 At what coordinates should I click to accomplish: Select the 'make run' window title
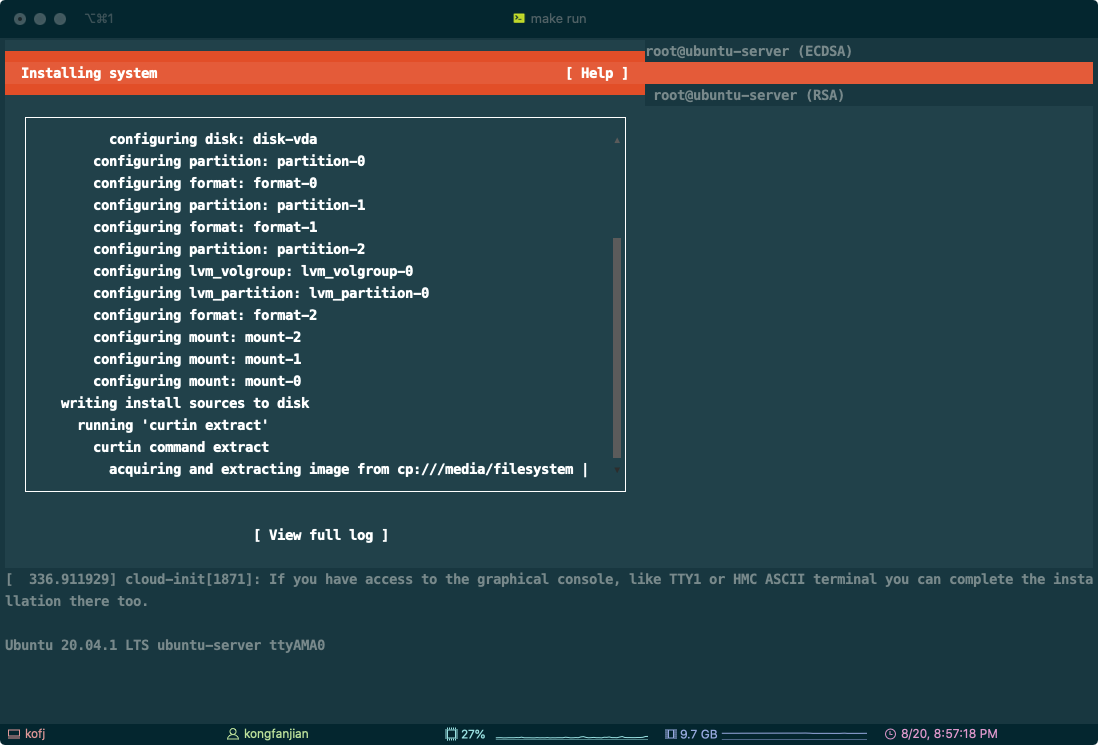coord(558,19)
